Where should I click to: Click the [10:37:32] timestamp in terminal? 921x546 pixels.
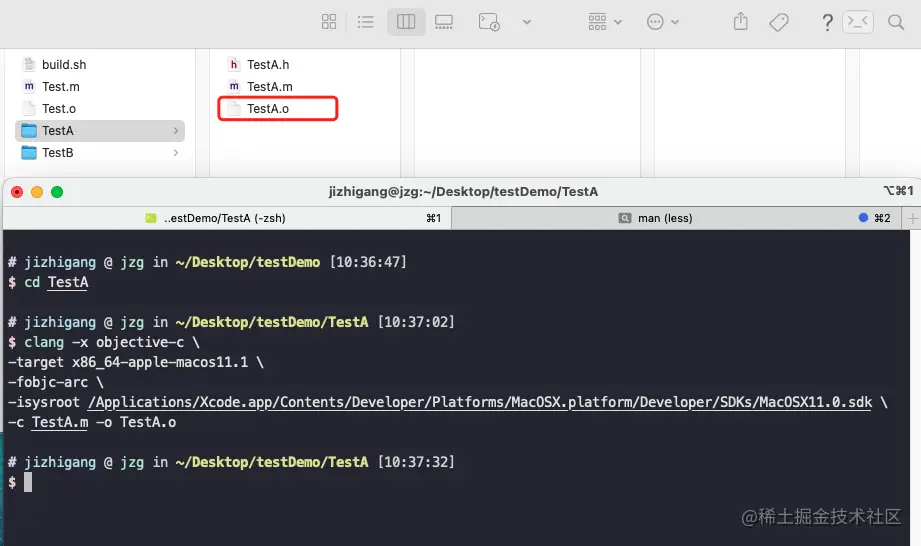pyautogui.click(x=416, y=462)
